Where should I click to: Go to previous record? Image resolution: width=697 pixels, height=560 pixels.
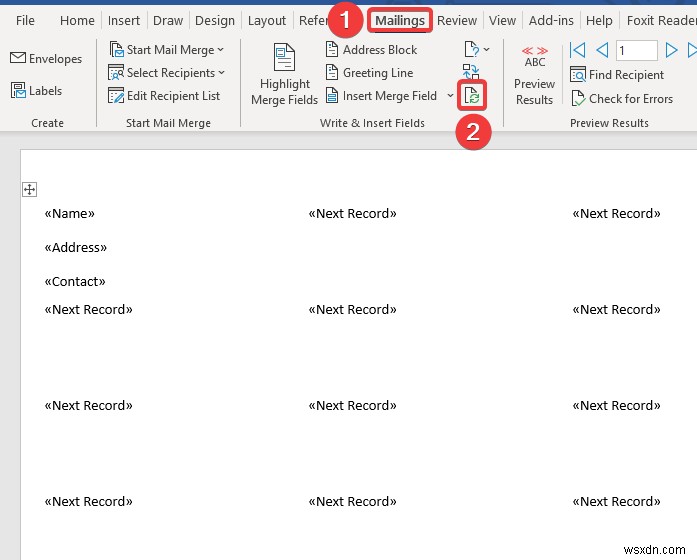pyautogui.click(x=602, y=50)
